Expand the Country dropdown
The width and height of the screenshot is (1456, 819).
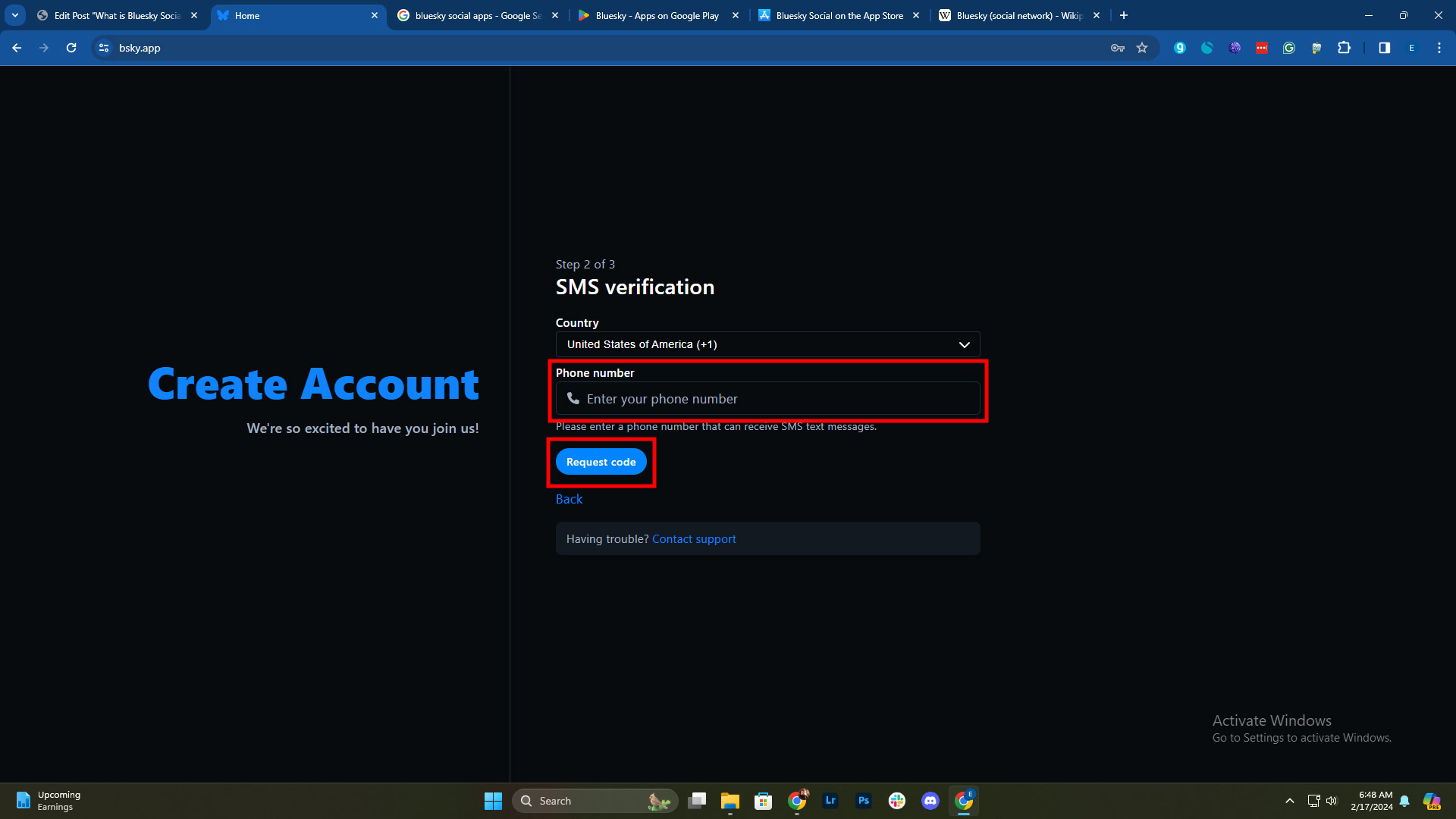point(767,344)
